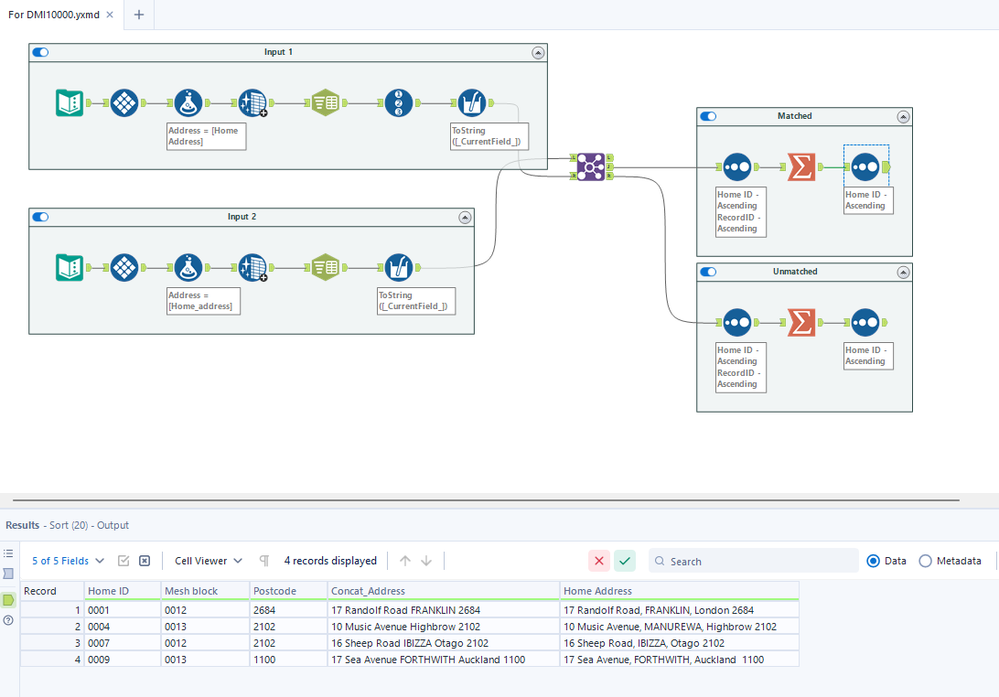
Task: Select the last Sort tool in Unmatched
Action: 865,322
